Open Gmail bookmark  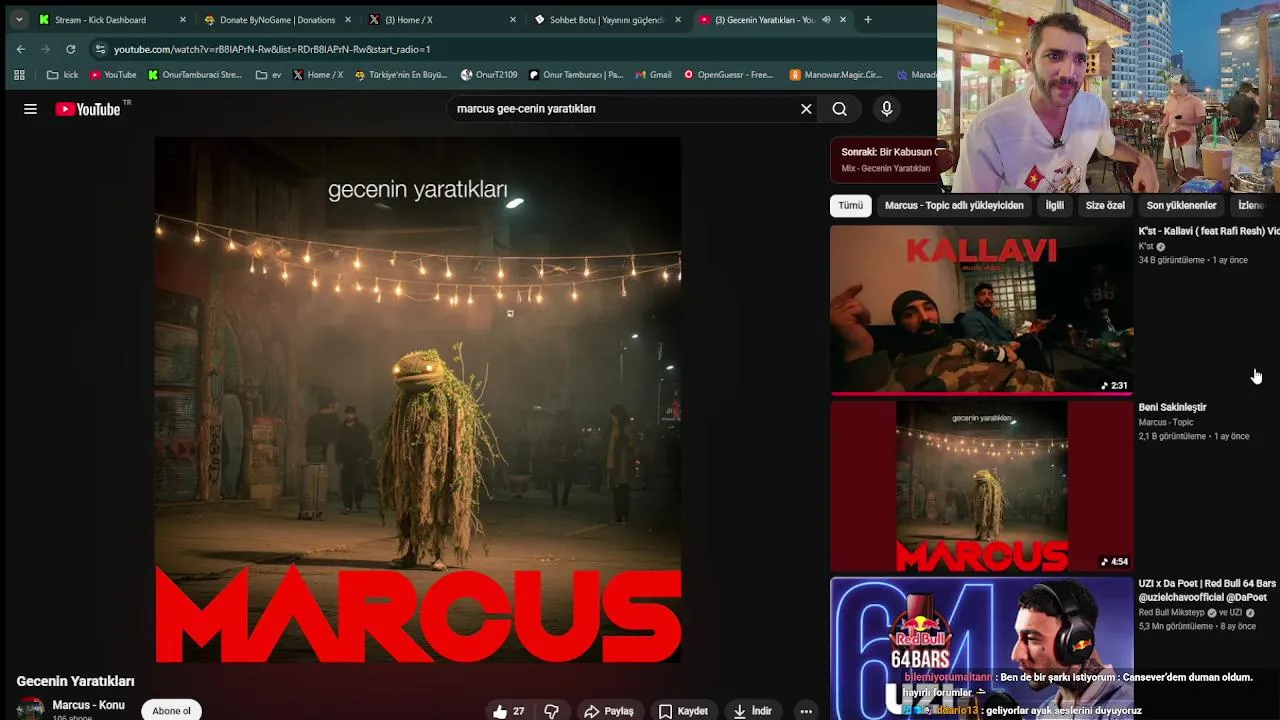click(x=652, y=74)
